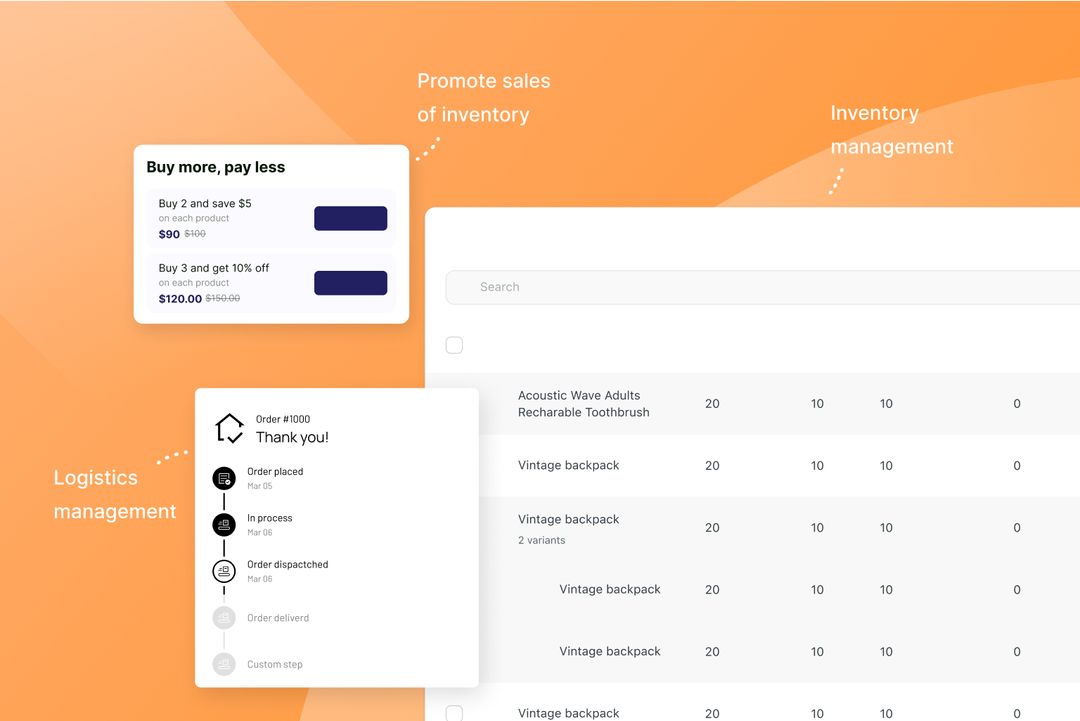Check the select-all checkbox above the product table

(x=454, y=345)
